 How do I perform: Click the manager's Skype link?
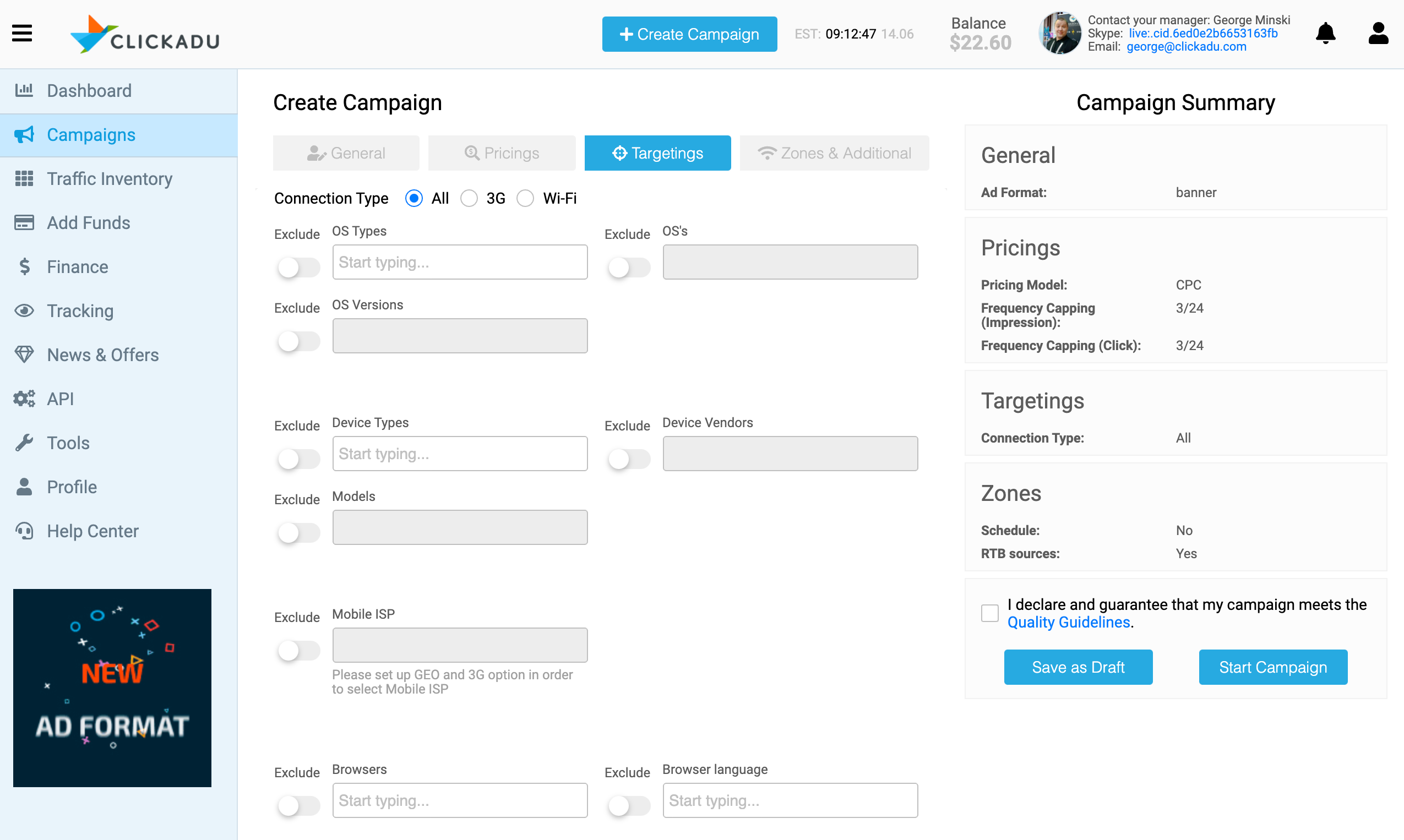tap(1203, 34)
